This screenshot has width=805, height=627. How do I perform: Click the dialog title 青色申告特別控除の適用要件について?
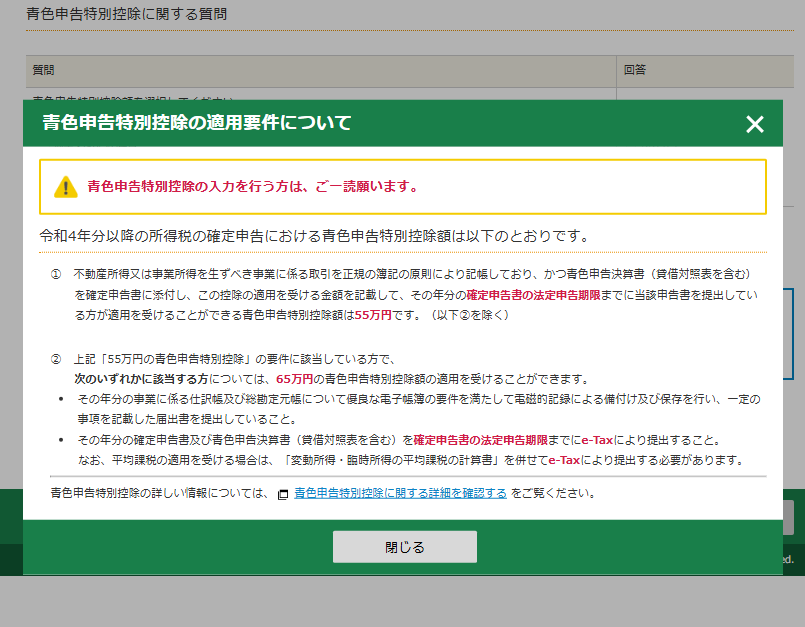(x=196, y=123)
